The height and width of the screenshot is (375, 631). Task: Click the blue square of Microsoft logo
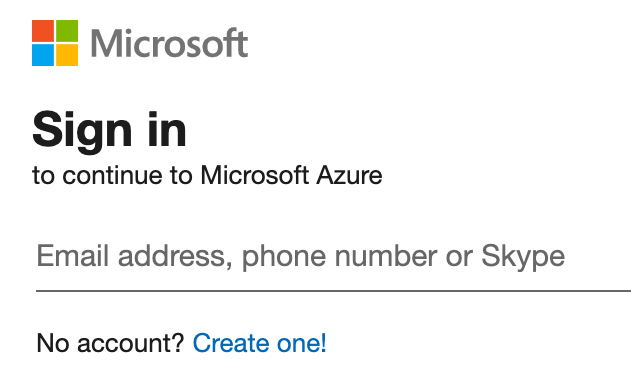(x=43, y=55)
